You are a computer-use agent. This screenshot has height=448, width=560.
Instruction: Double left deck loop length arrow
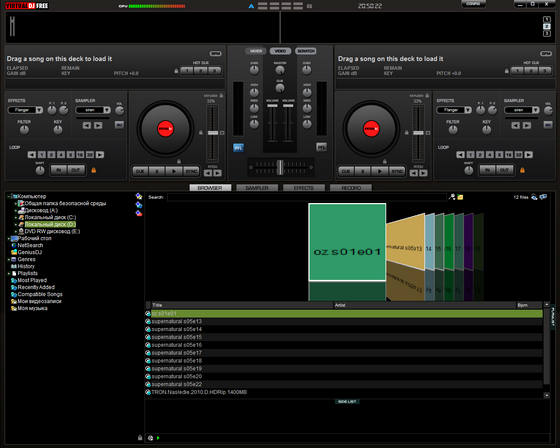click(x=100, y=155)
